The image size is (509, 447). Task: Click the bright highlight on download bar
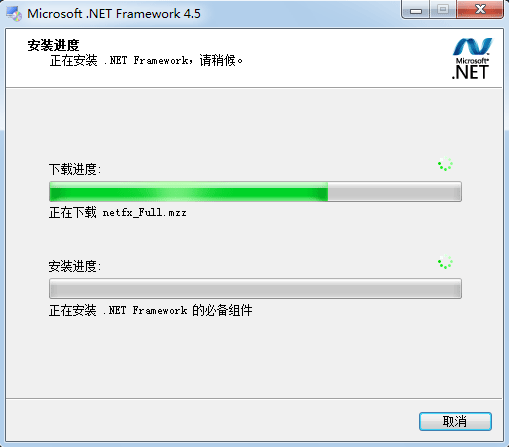point(180,192)
